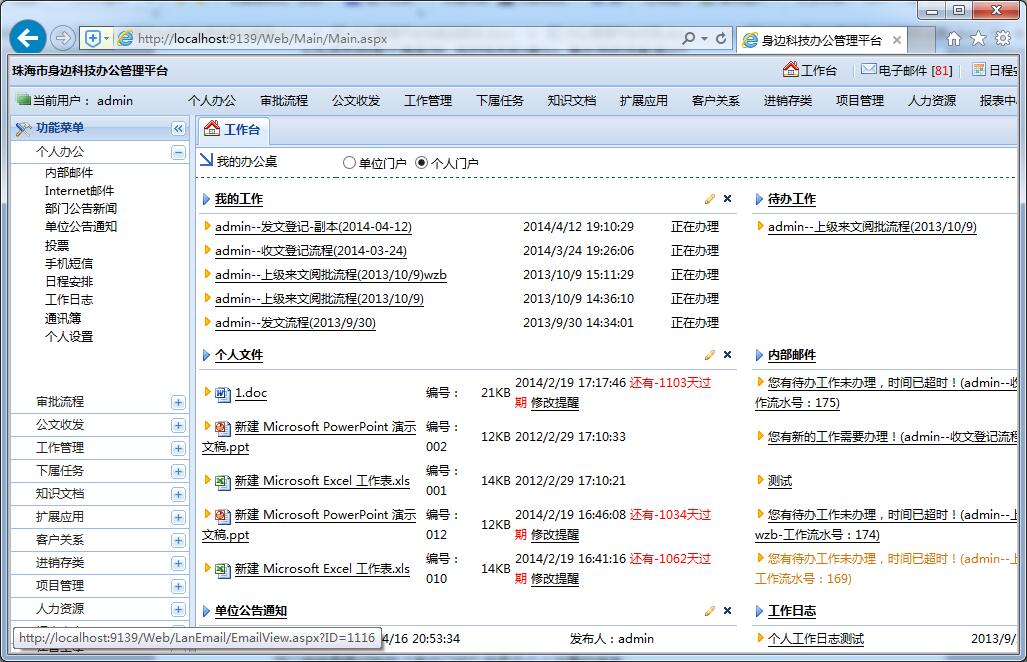Open 电子邮件 [81] in the header
Screen dimensions: 1027x662
[906, 70]
